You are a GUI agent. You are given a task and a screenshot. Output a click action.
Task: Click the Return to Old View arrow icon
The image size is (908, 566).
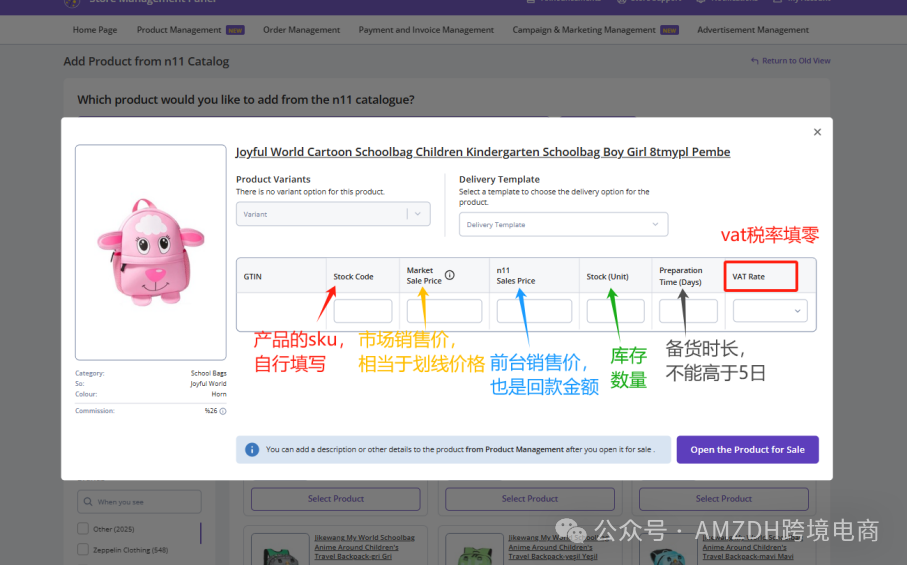coord(755,61)
